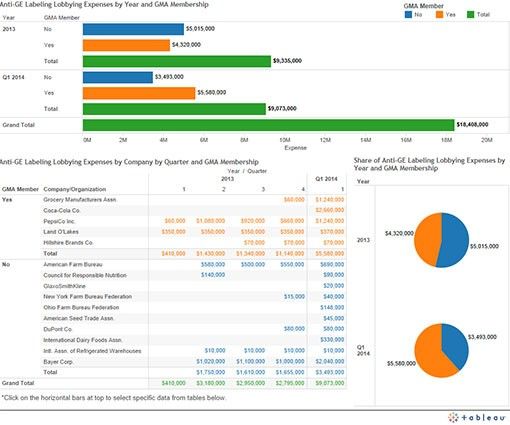Click the 2013 Yes bar $4,320,000
This screenshot has height=425, width=510.
point(126,45)
